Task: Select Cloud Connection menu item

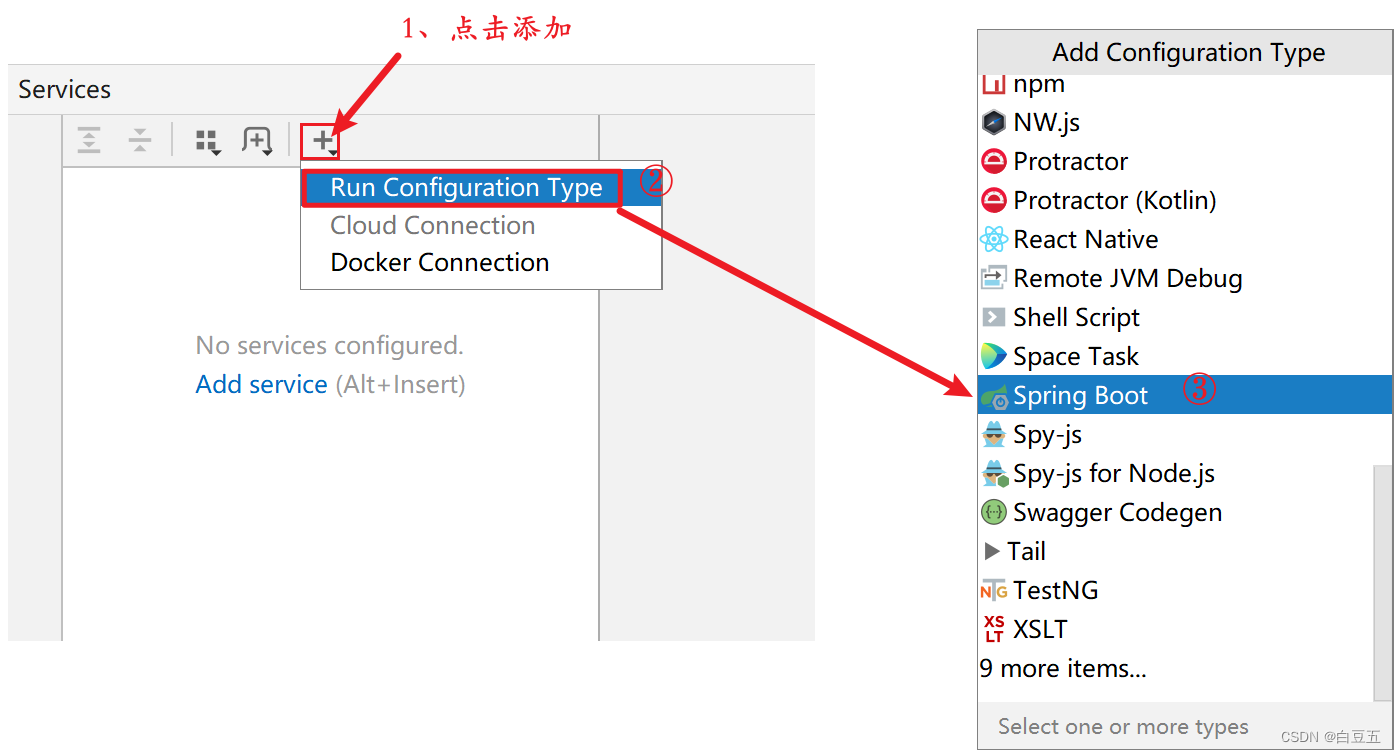Action: click(x=481, y=225)
